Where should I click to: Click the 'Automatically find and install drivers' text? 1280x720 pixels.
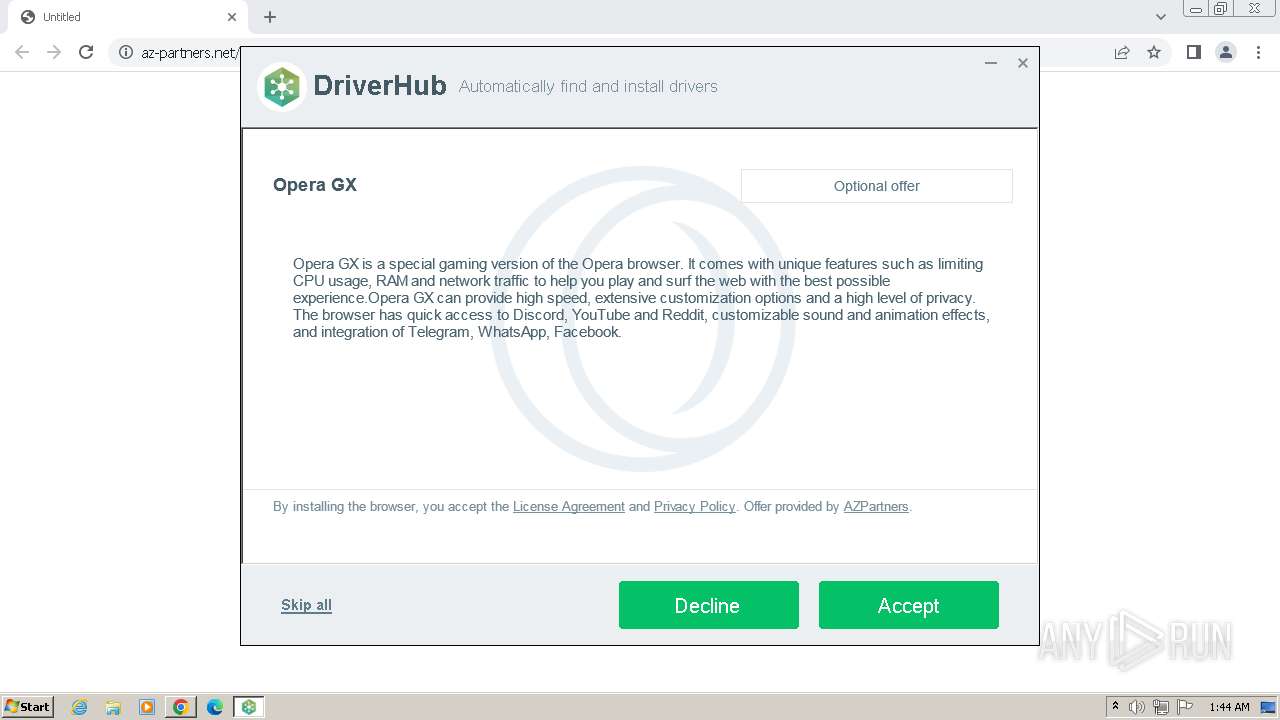(588, 87)
